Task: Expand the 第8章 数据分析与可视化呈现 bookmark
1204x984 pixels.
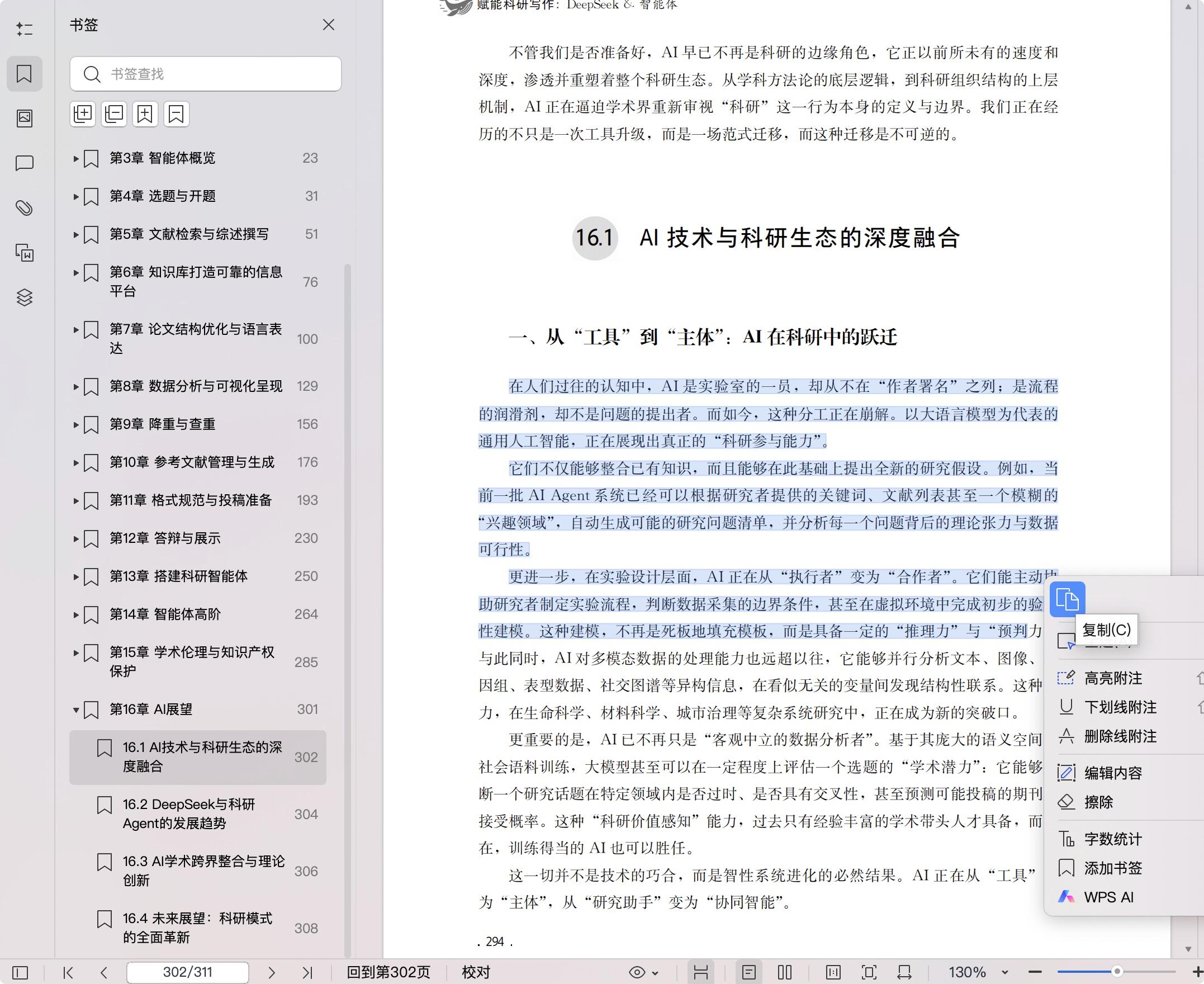Action: 76,386
